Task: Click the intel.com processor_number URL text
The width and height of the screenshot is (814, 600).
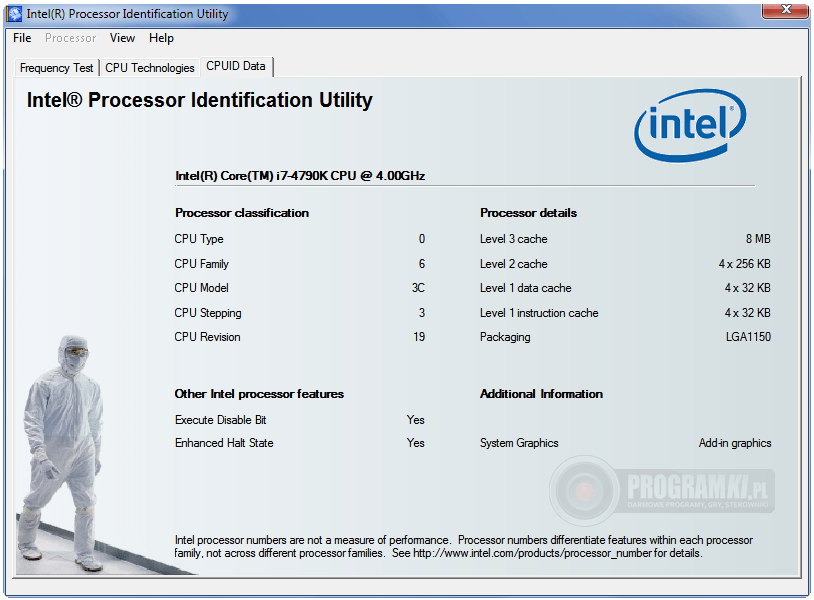Action: 532,553
